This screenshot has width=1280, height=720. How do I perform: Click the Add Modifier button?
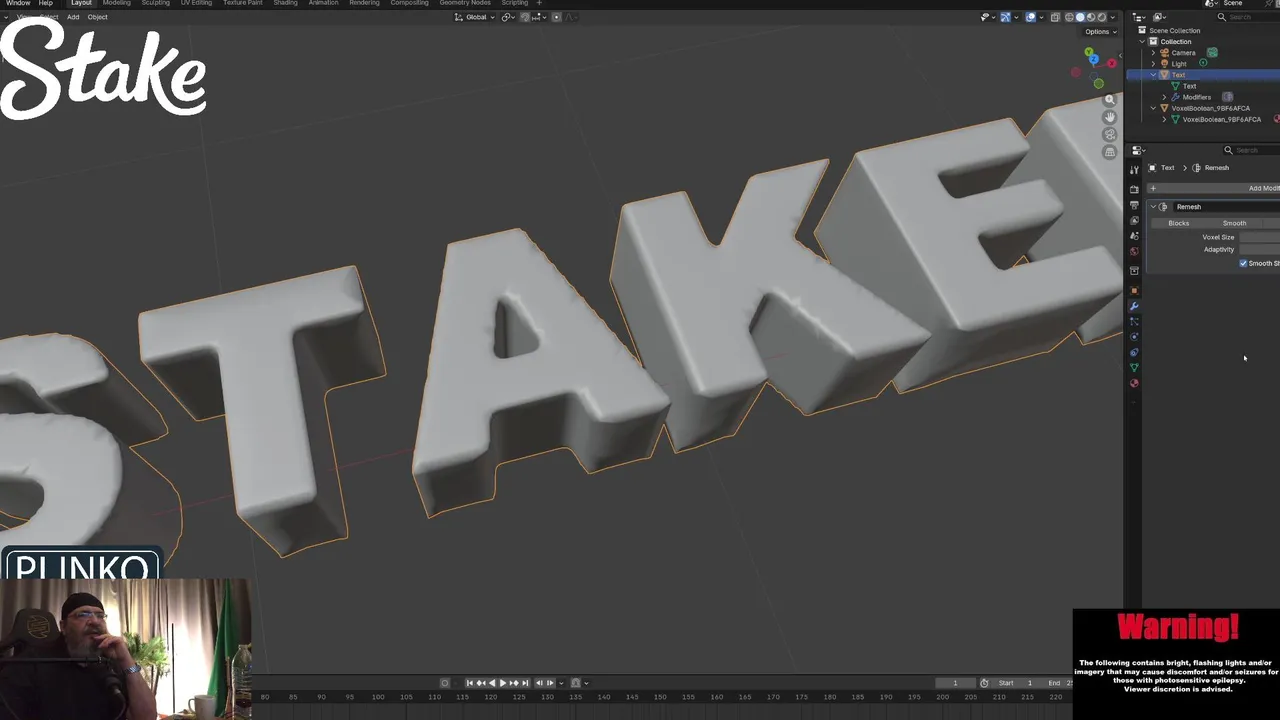[x=1213, y=188]
